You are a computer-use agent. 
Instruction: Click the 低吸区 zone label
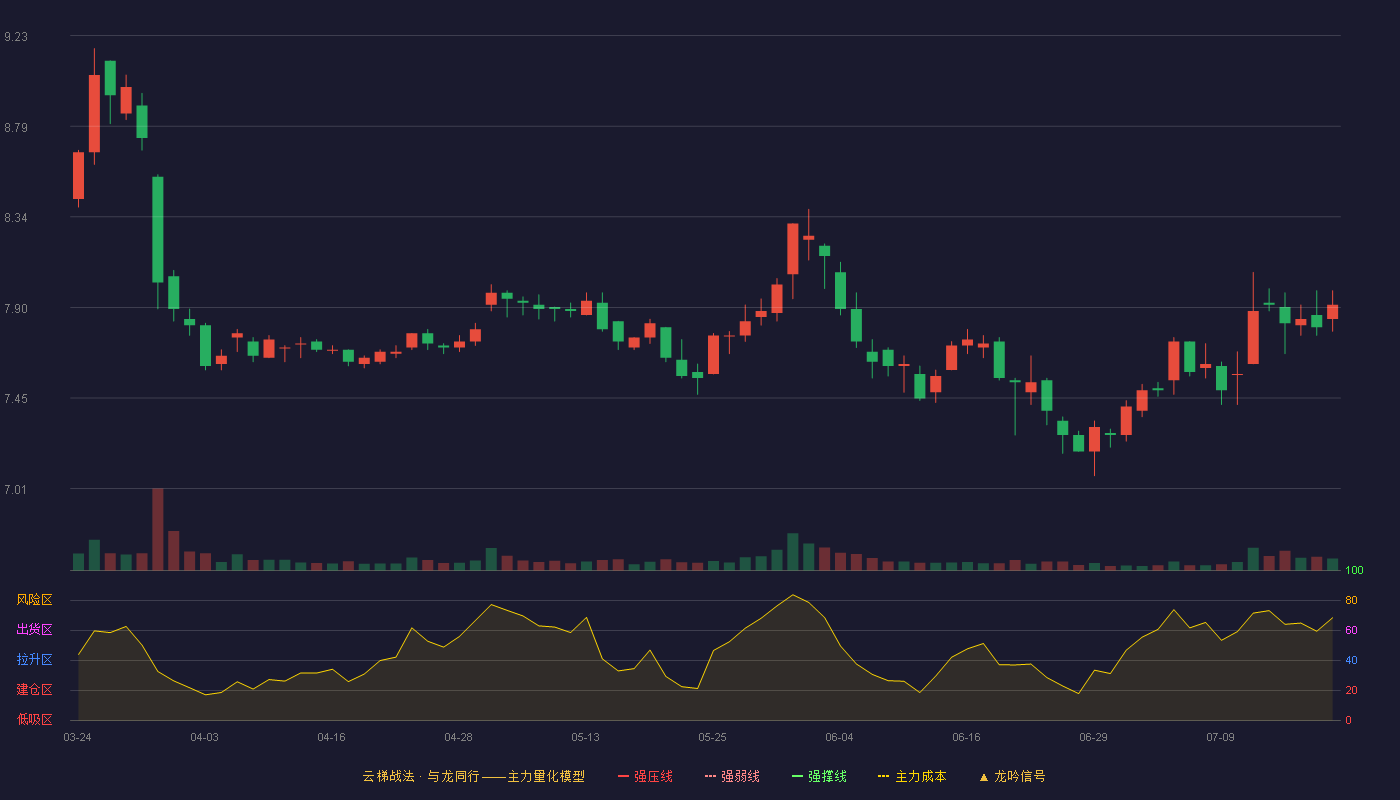(x=35, y=719)
